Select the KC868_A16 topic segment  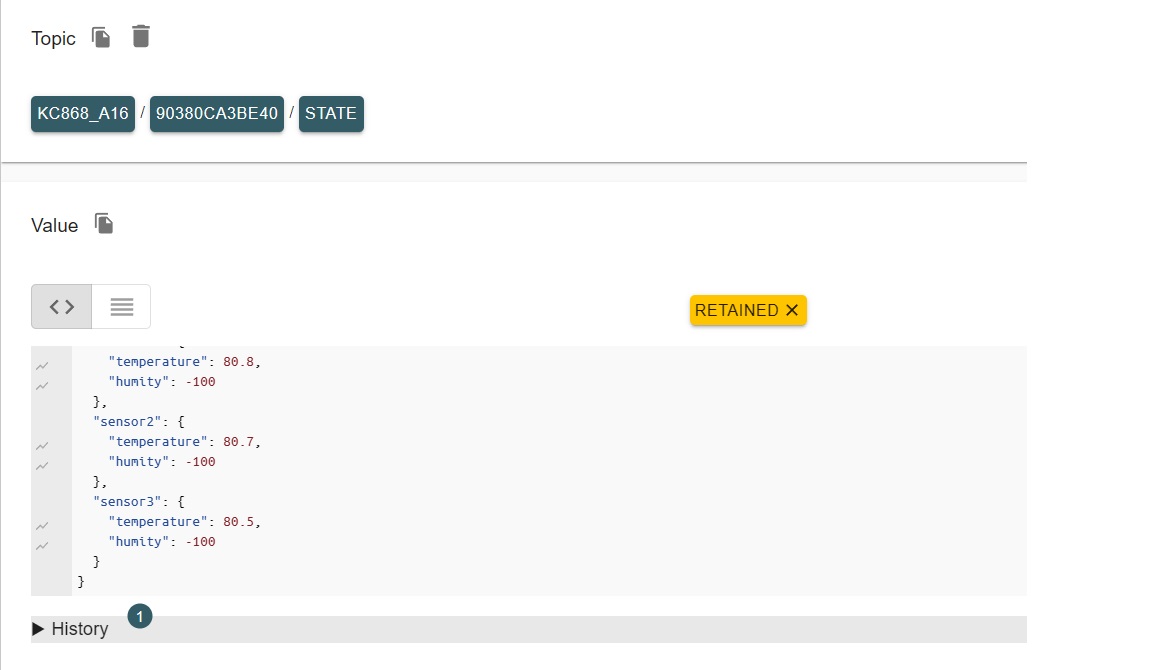pos(83,114)
